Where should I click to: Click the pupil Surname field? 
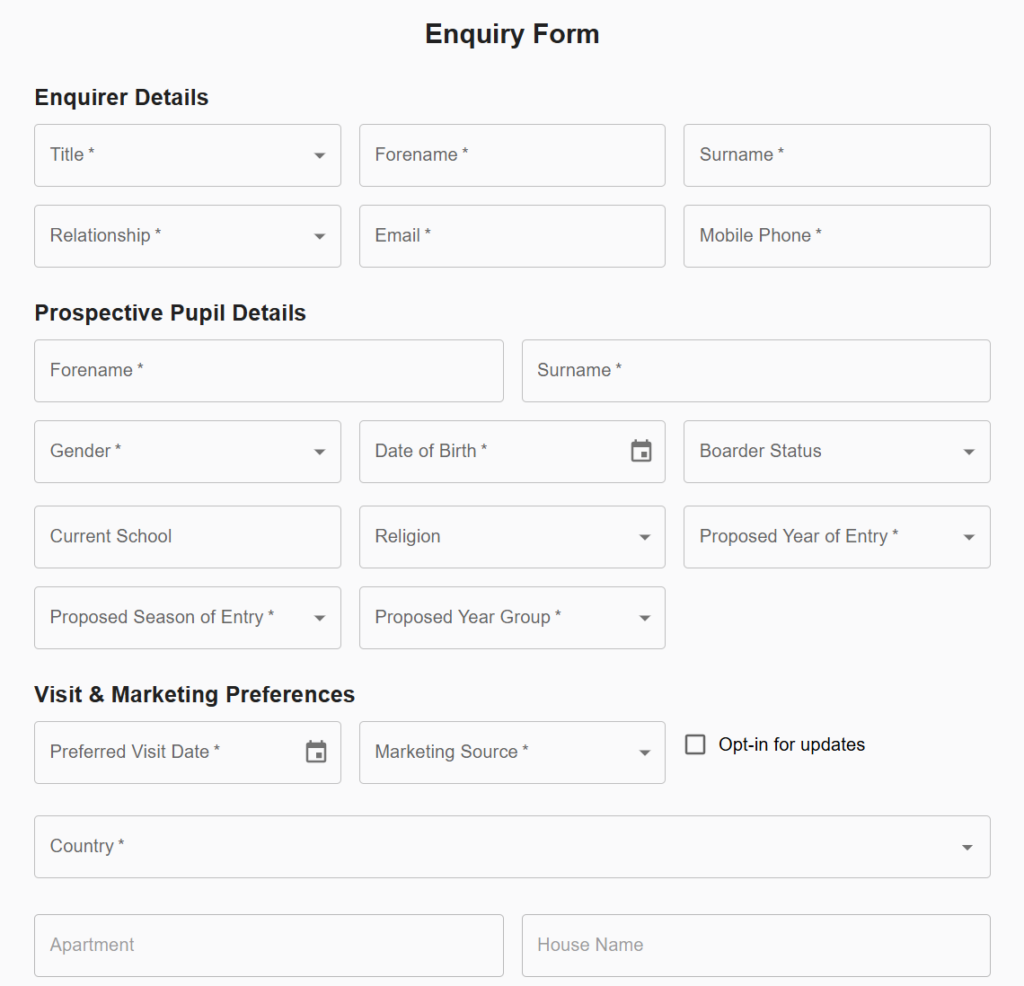point(756,371)
